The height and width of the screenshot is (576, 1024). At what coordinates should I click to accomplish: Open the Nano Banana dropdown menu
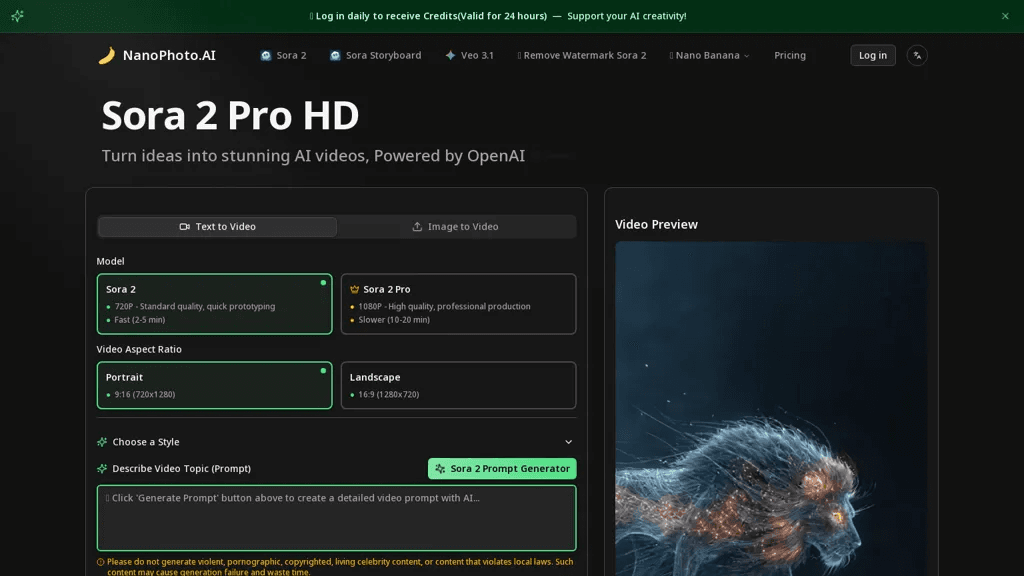click(x=709, y=56)
